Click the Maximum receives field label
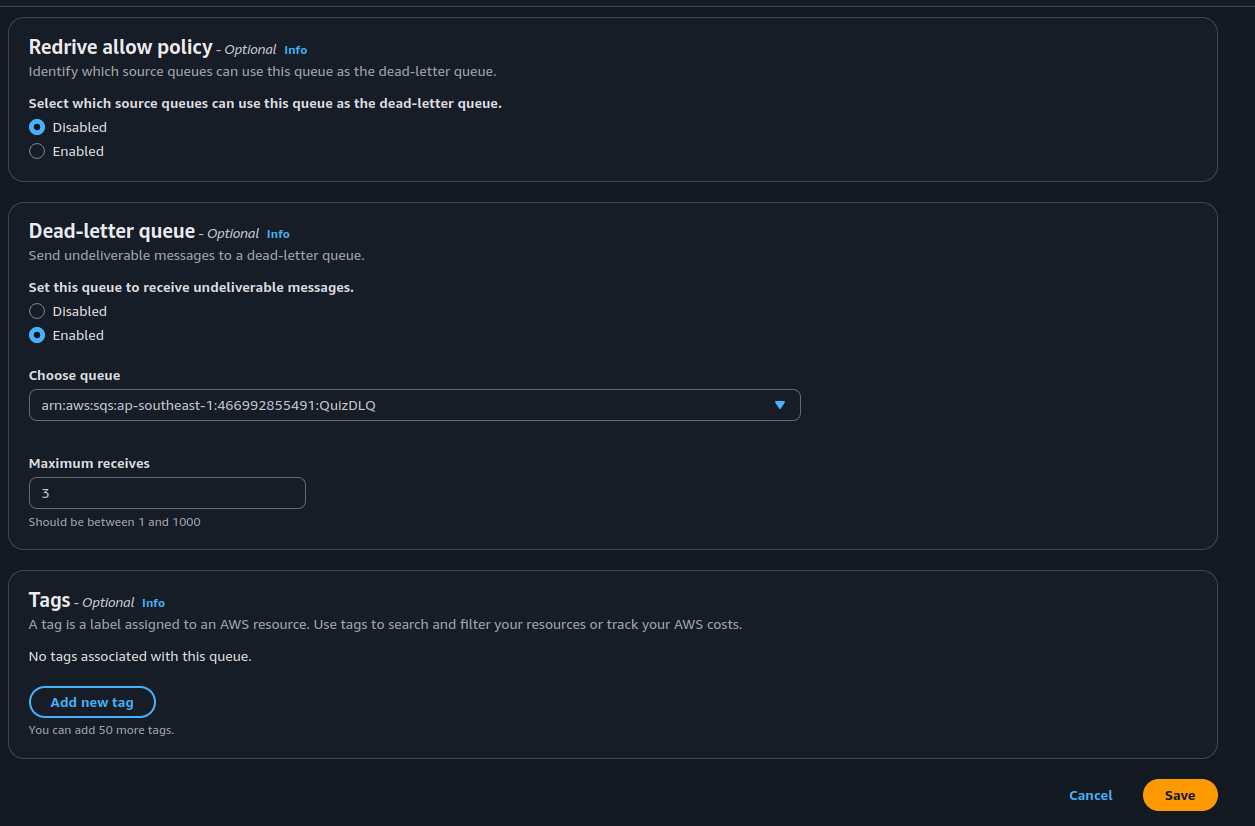This screenshot has height=826, width=1255. click(x=89, y=463)
